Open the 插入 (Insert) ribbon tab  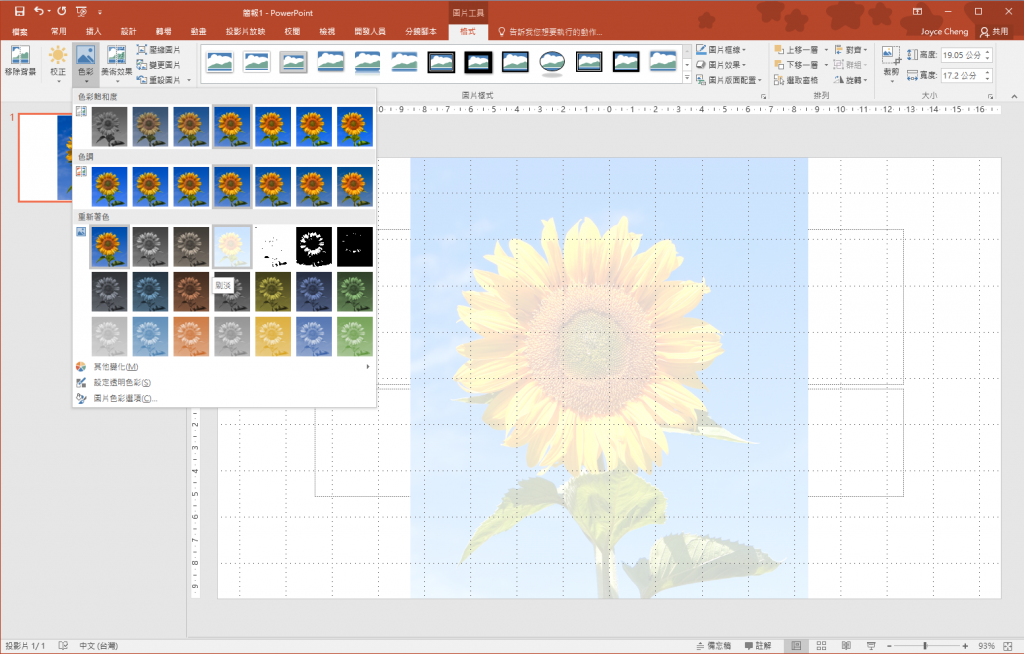94,32
